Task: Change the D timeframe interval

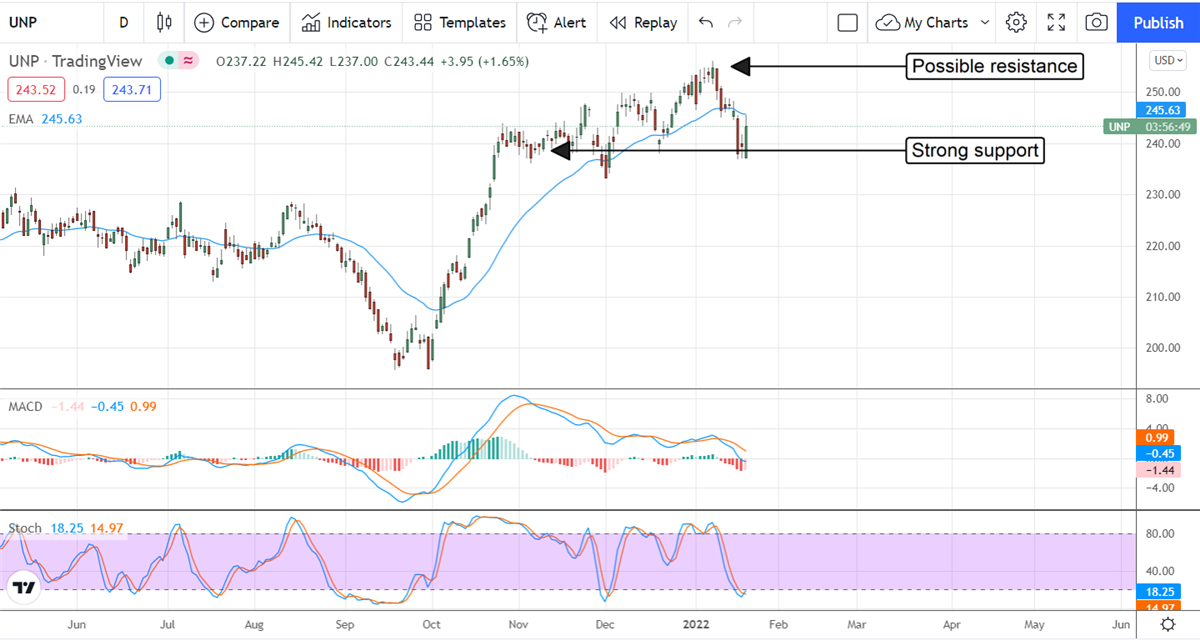Action: 123,22
